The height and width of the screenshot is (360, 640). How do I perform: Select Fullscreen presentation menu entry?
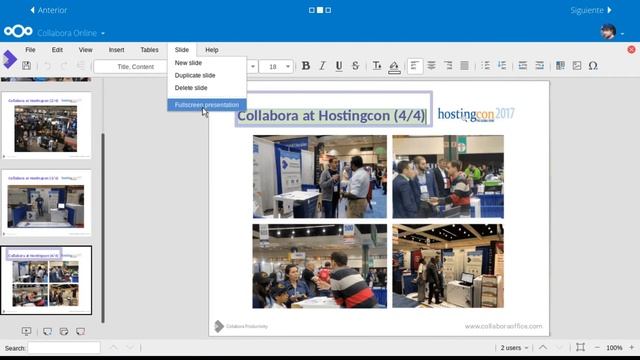[207, 105]
